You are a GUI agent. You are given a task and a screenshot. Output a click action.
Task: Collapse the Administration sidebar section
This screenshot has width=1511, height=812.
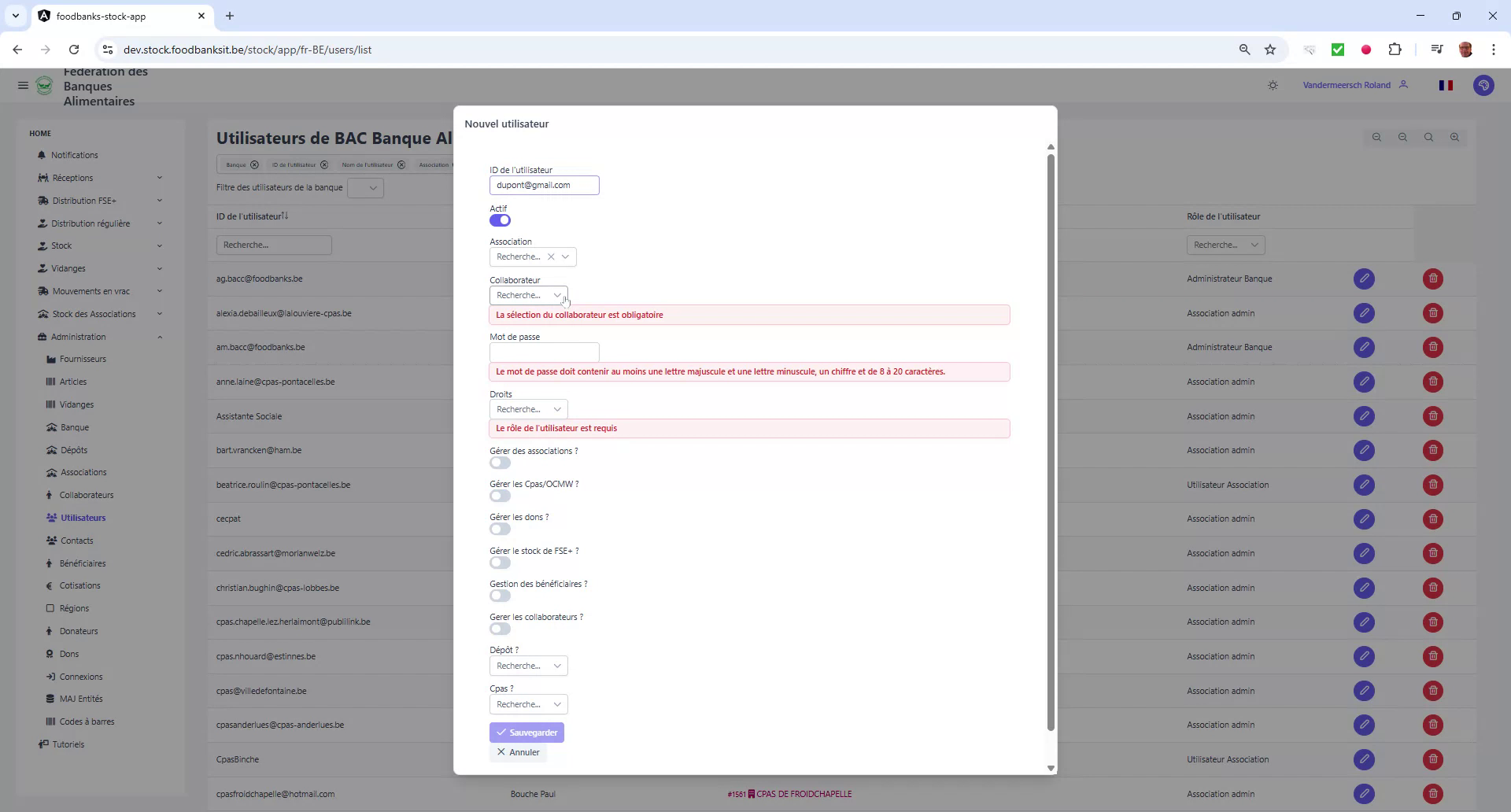point(160,337)
